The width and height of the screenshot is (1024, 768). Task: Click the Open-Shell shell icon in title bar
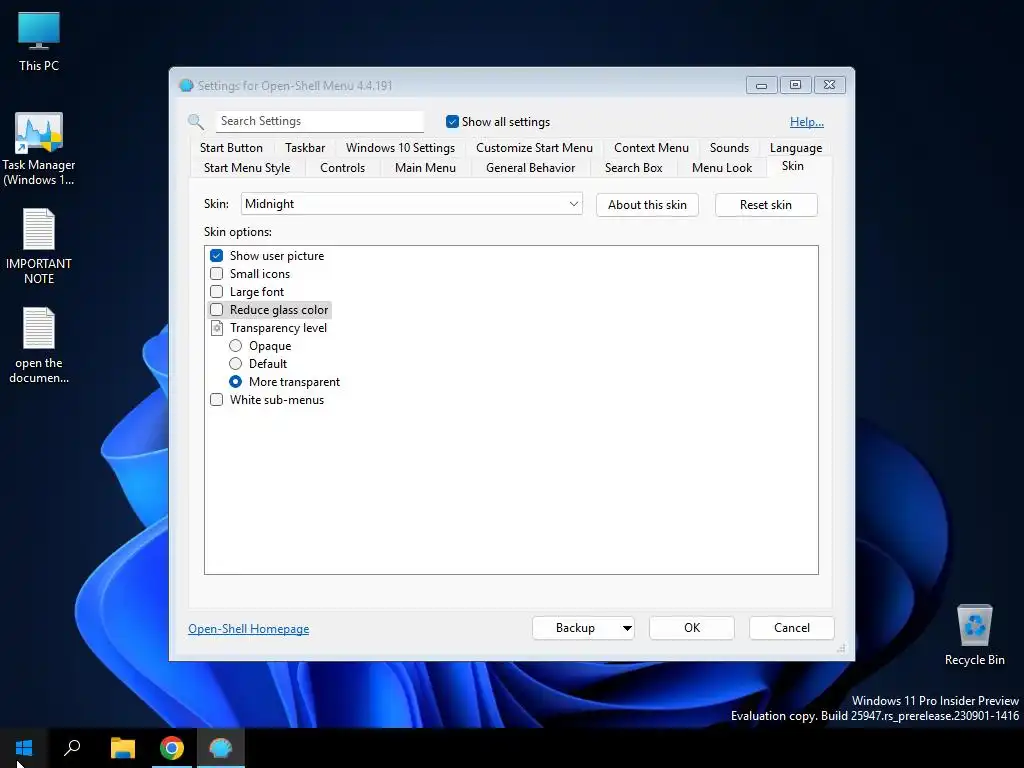click(x=186, y=86)
